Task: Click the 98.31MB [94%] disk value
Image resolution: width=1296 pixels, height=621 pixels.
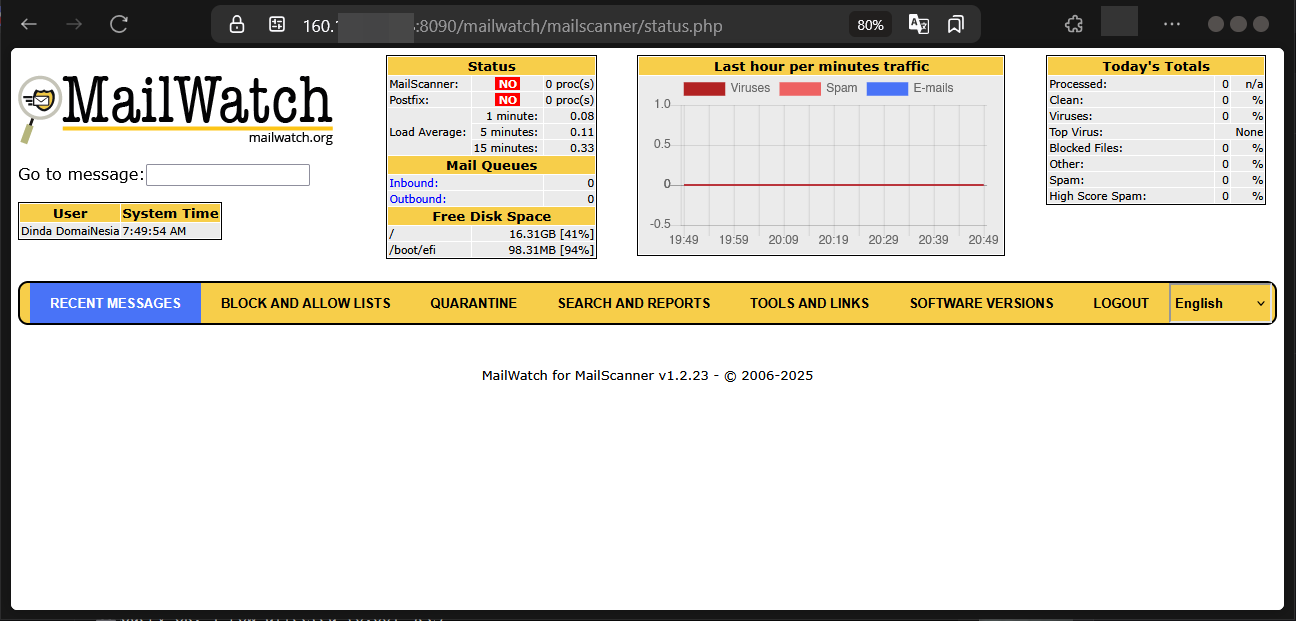Action: [x=551, y=250]
